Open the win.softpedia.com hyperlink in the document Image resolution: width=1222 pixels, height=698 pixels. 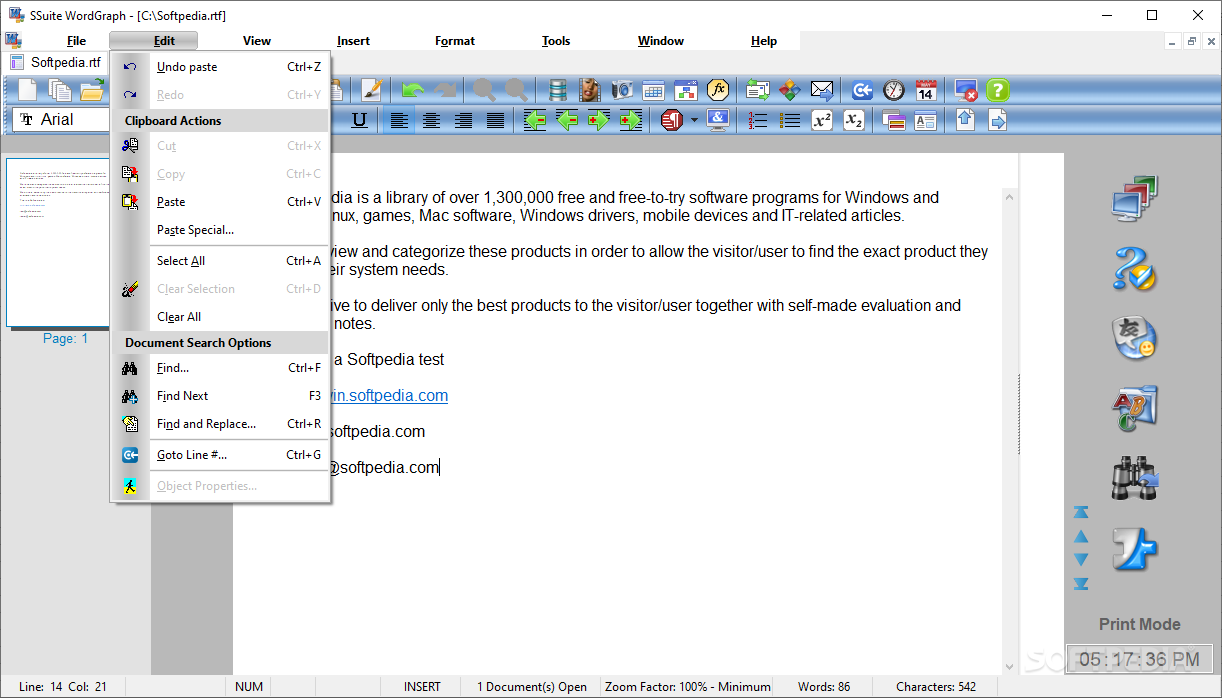coord(389,395)
